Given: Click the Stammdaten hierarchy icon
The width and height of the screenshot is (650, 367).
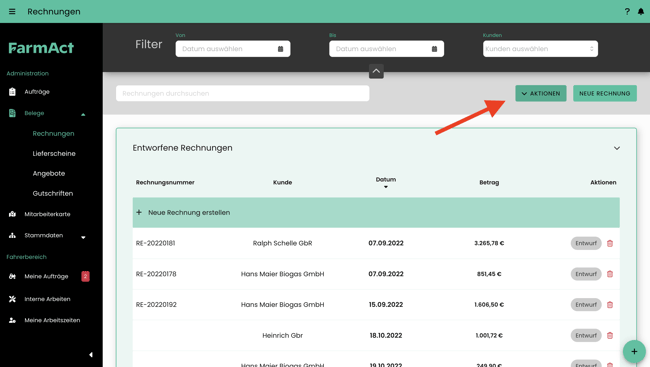Looking at the screenshot, I should (12, 235).
